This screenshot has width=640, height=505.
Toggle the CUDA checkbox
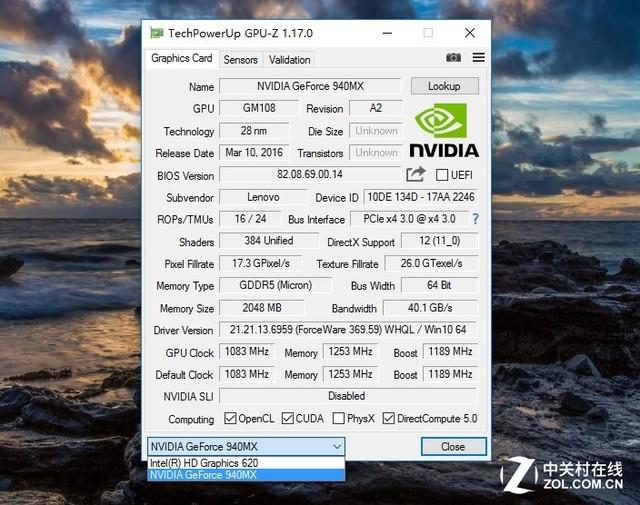(x=288, y=418)
